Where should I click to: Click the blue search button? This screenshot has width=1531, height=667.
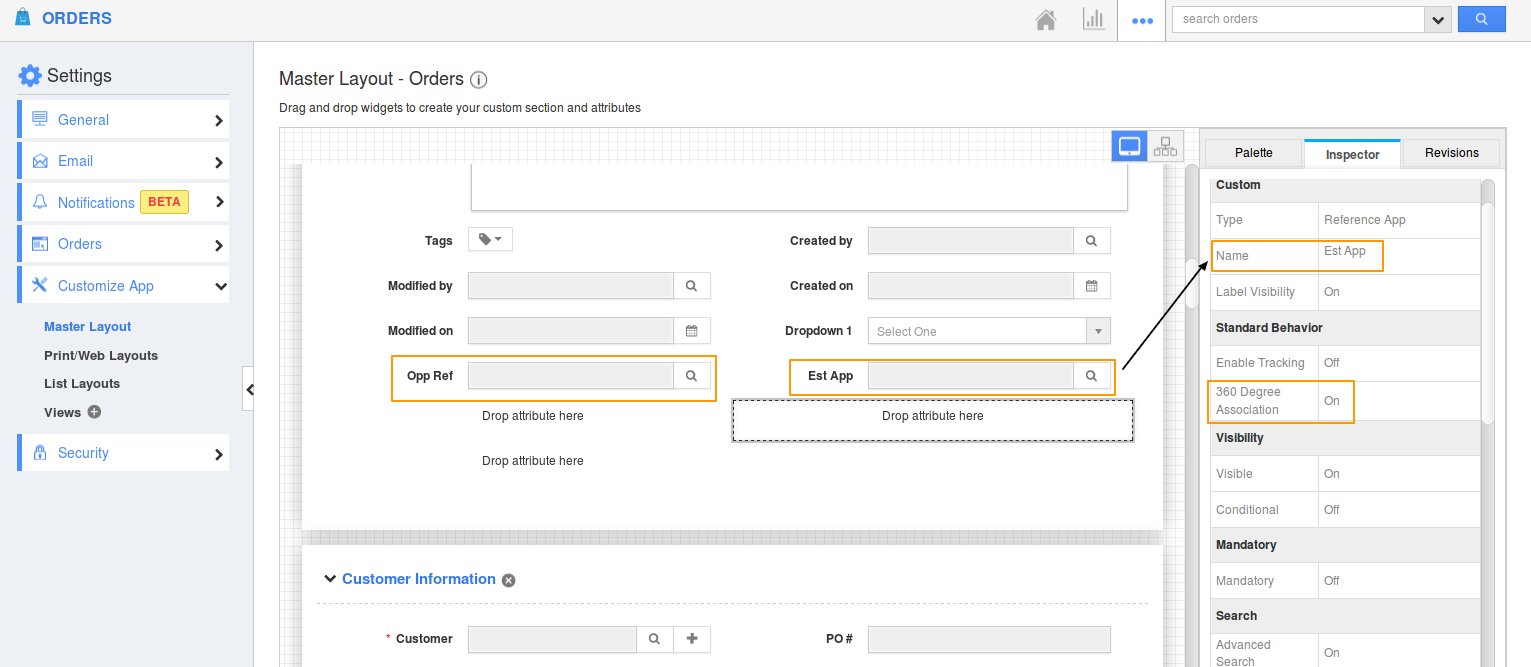coord(1481,19)
